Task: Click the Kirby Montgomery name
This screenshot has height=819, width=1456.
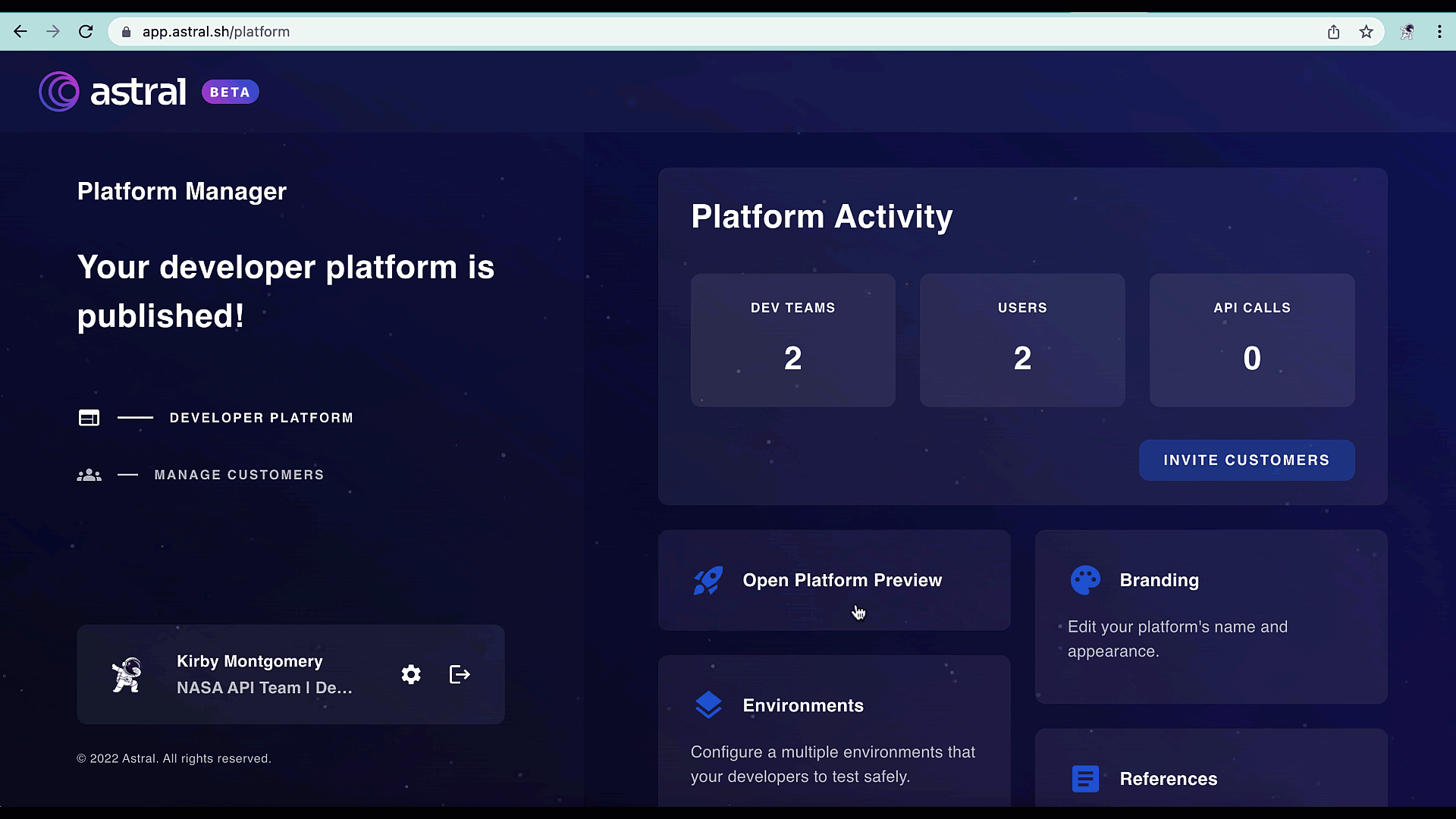Action: 249,661
